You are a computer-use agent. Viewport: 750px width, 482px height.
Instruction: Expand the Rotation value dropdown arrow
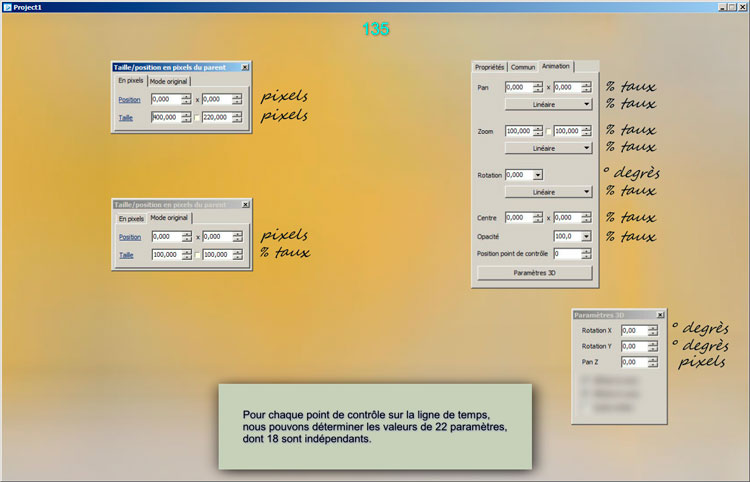(x=538, y=175)
